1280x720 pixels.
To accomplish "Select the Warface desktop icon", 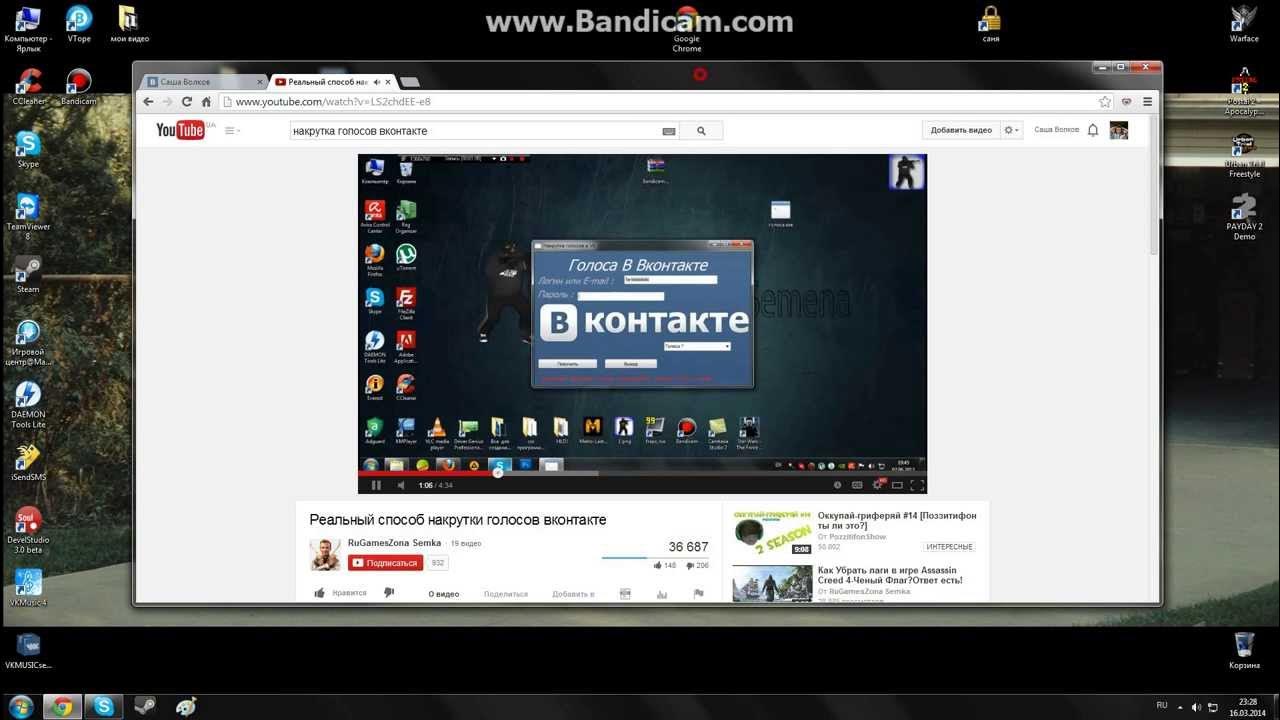I will 1244,24.
